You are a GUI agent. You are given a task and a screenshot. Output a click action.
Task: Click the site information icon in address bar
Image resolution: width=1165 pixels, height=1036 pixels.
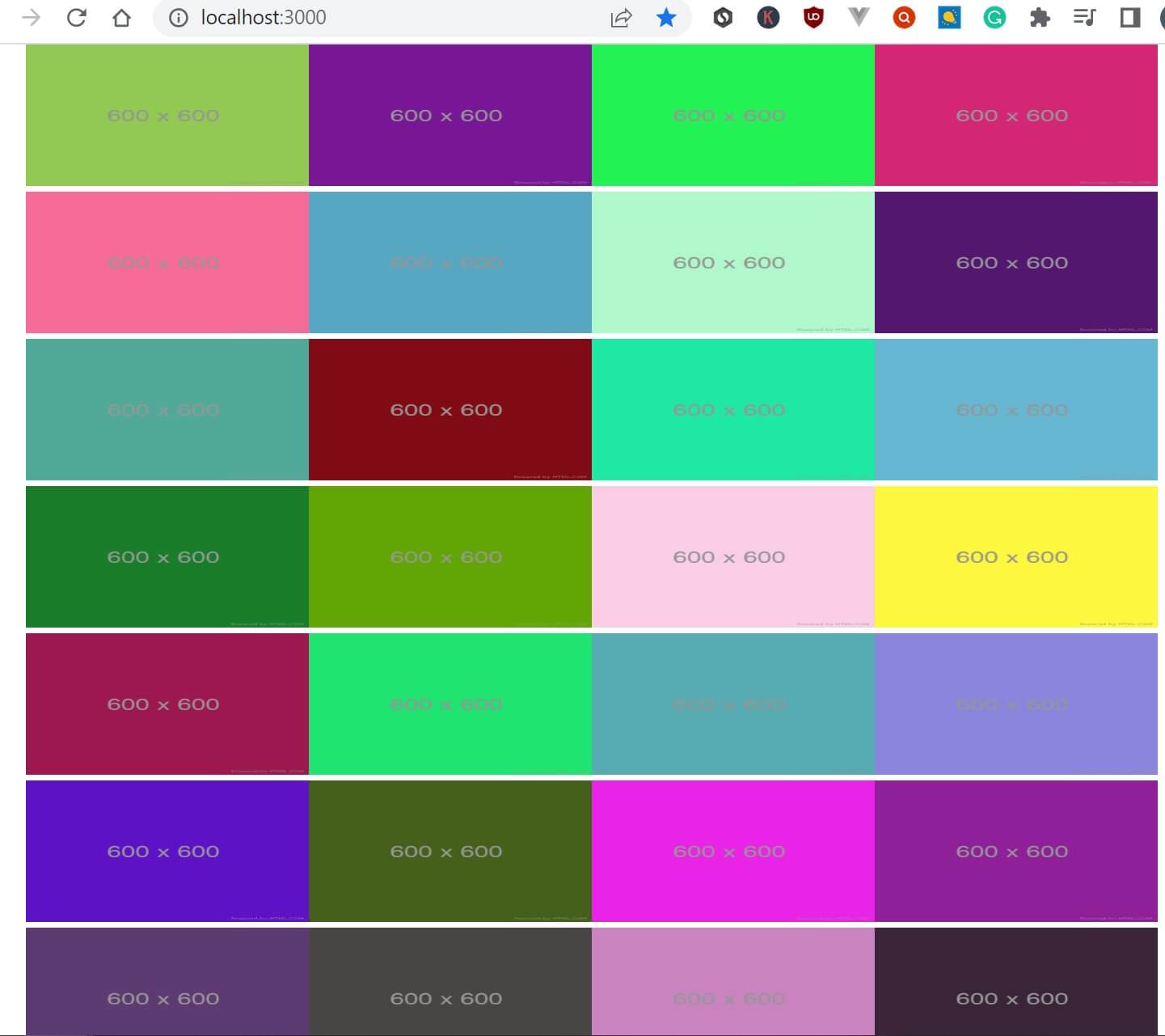[x=177, y=17]
